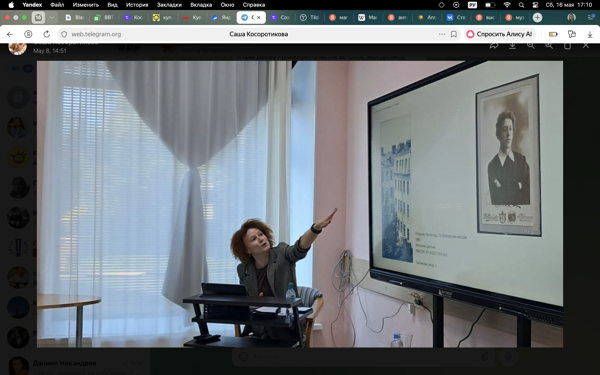600x375 pixels.
Task: Open the Справка menu
Action: coord(254,5)
